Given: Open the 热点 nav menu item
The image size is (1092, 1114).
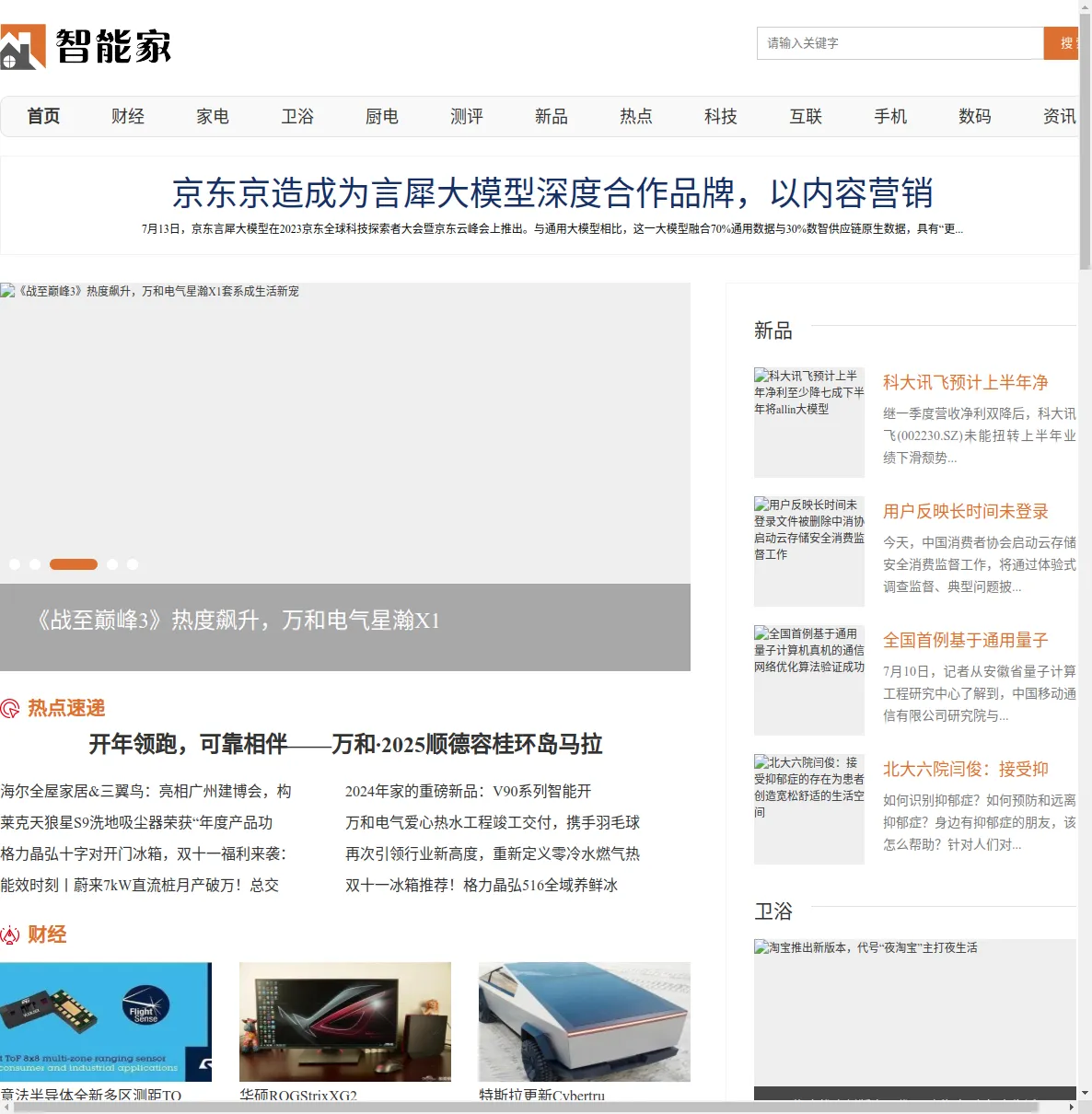Looking at the screenshot, I should pos(636,116).
